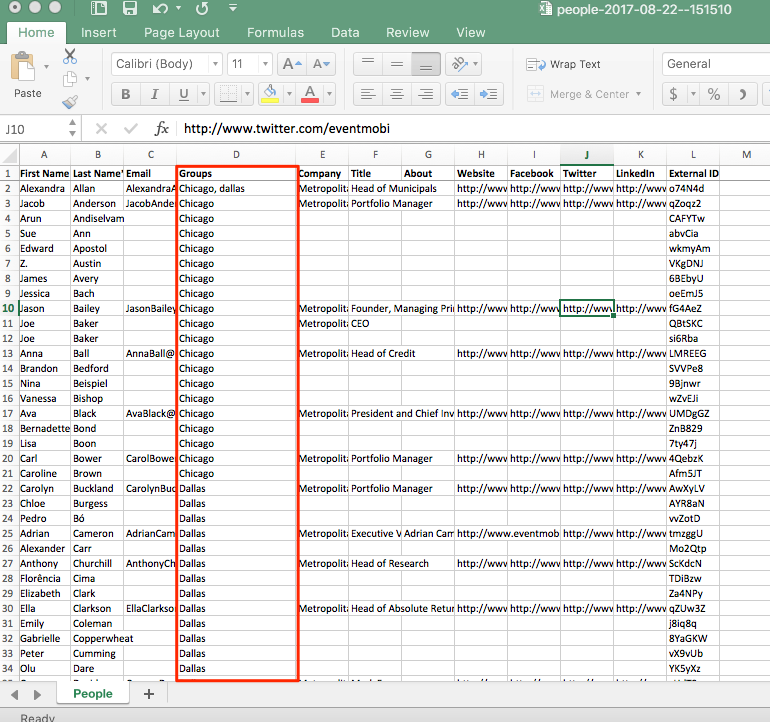Image resolution: width=770 pixels, height=722 pixels.
Task: Switch to the Page Layout tab
Action: click(x=182, y=32)
